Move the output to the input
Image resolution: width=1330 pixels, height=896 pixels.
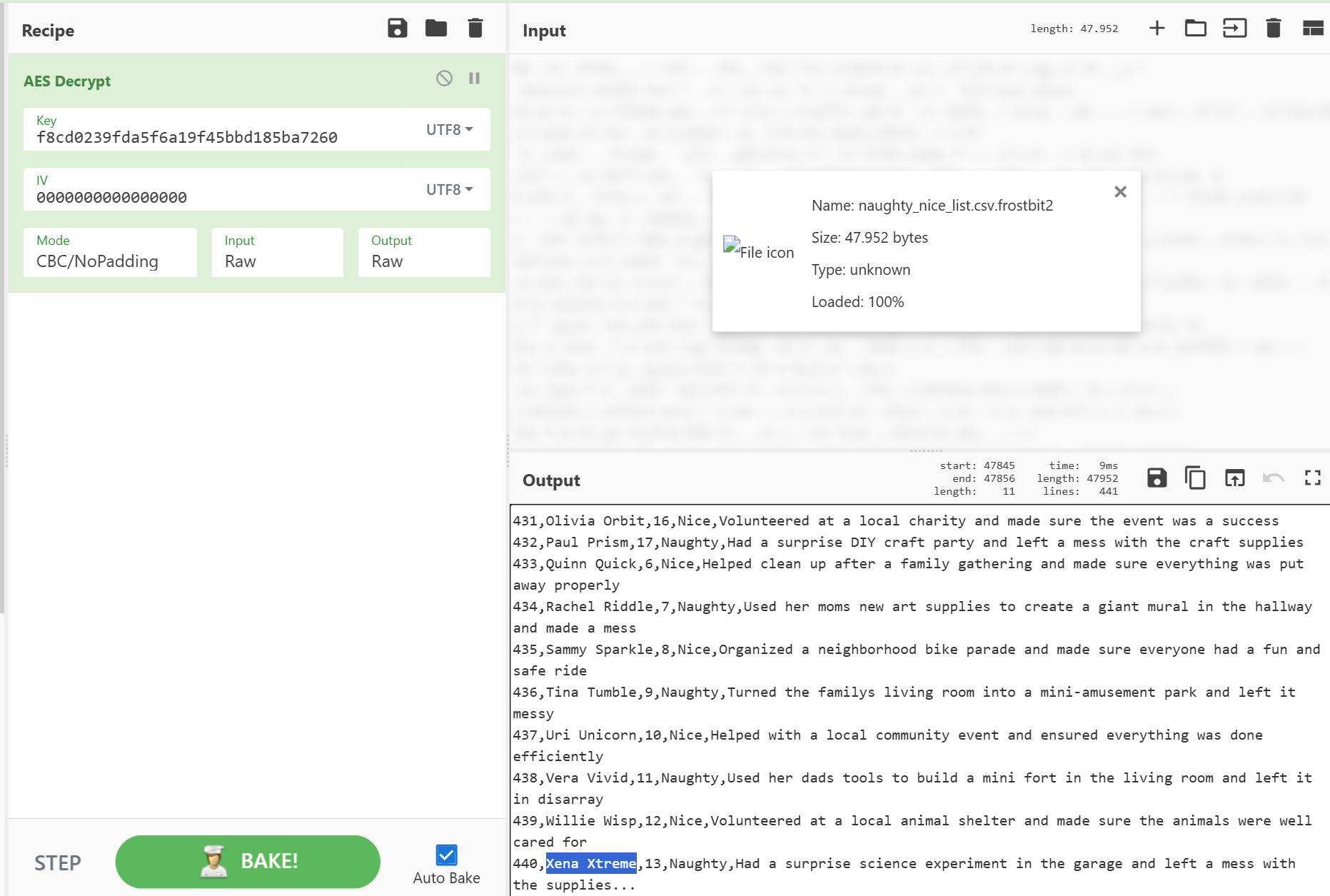coord(1234,478)
